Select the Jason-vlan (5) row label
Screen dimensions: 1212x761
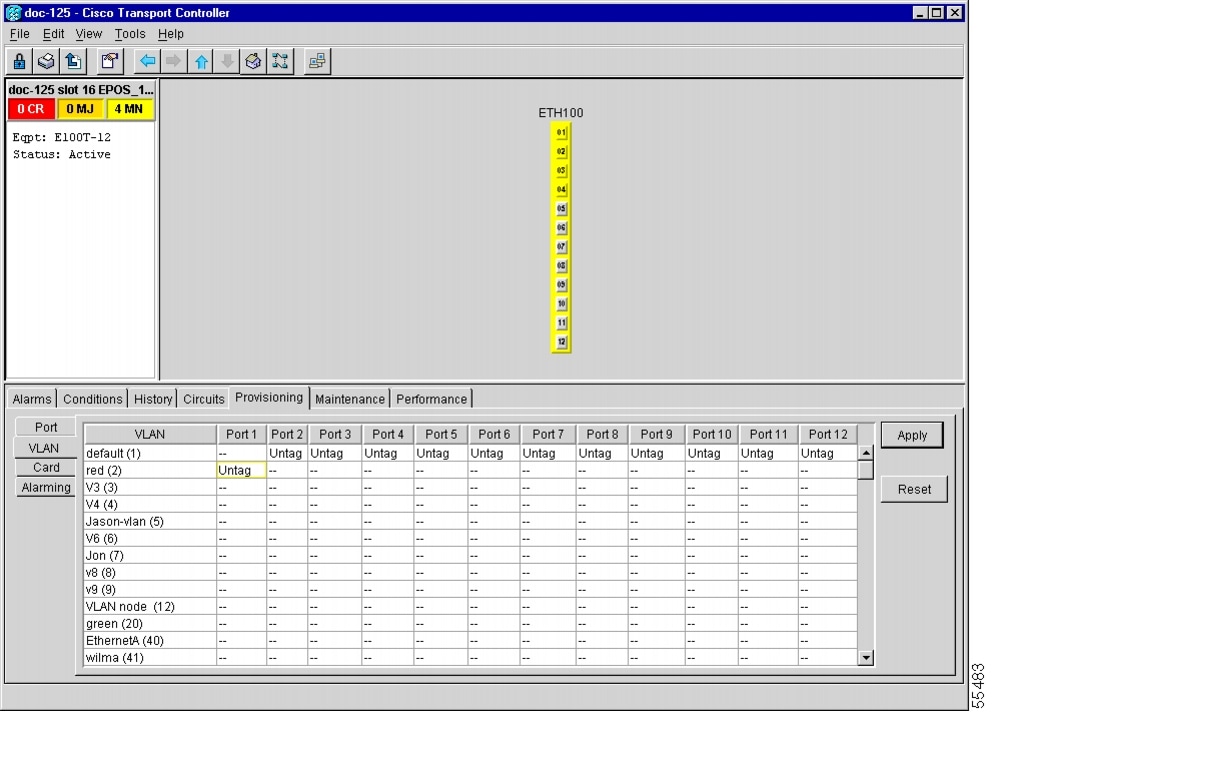click(x=150, y=521)
